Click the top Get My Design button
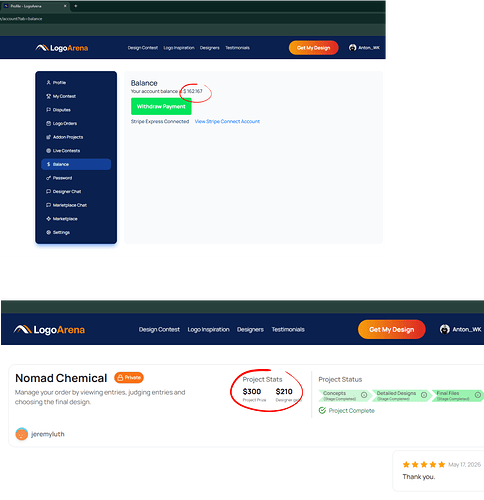Image resolution: width=484 pixels, height=500 pixels. pos(313,48)
